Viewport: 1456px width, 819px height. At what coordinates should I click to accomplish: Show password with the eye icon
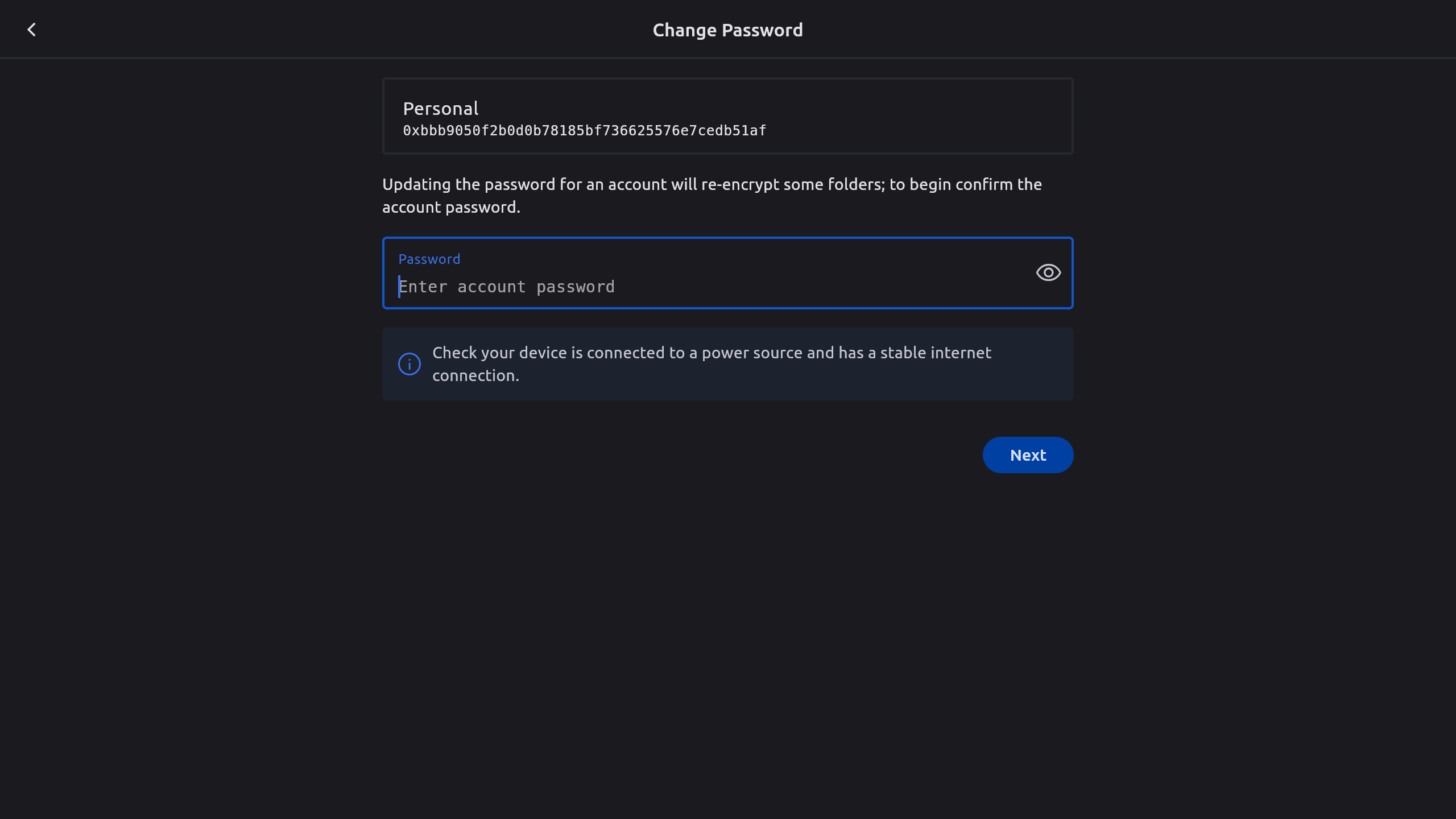[1048, 272]
